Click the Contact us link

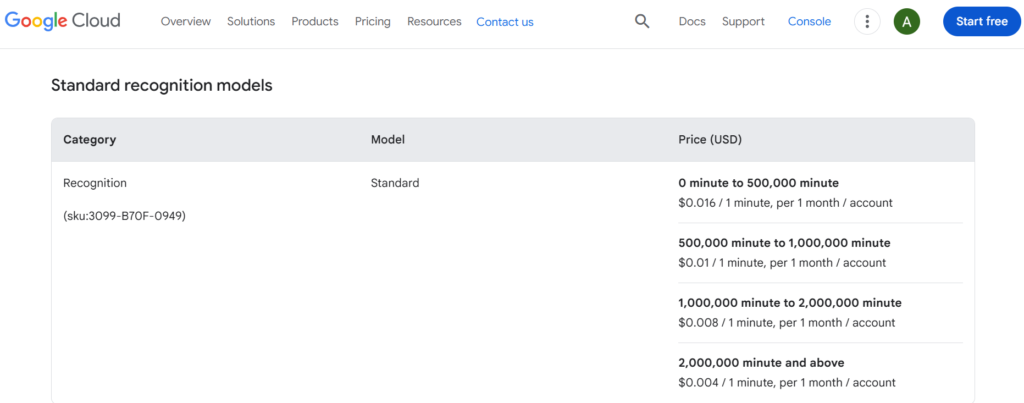[x=505, y=21]
